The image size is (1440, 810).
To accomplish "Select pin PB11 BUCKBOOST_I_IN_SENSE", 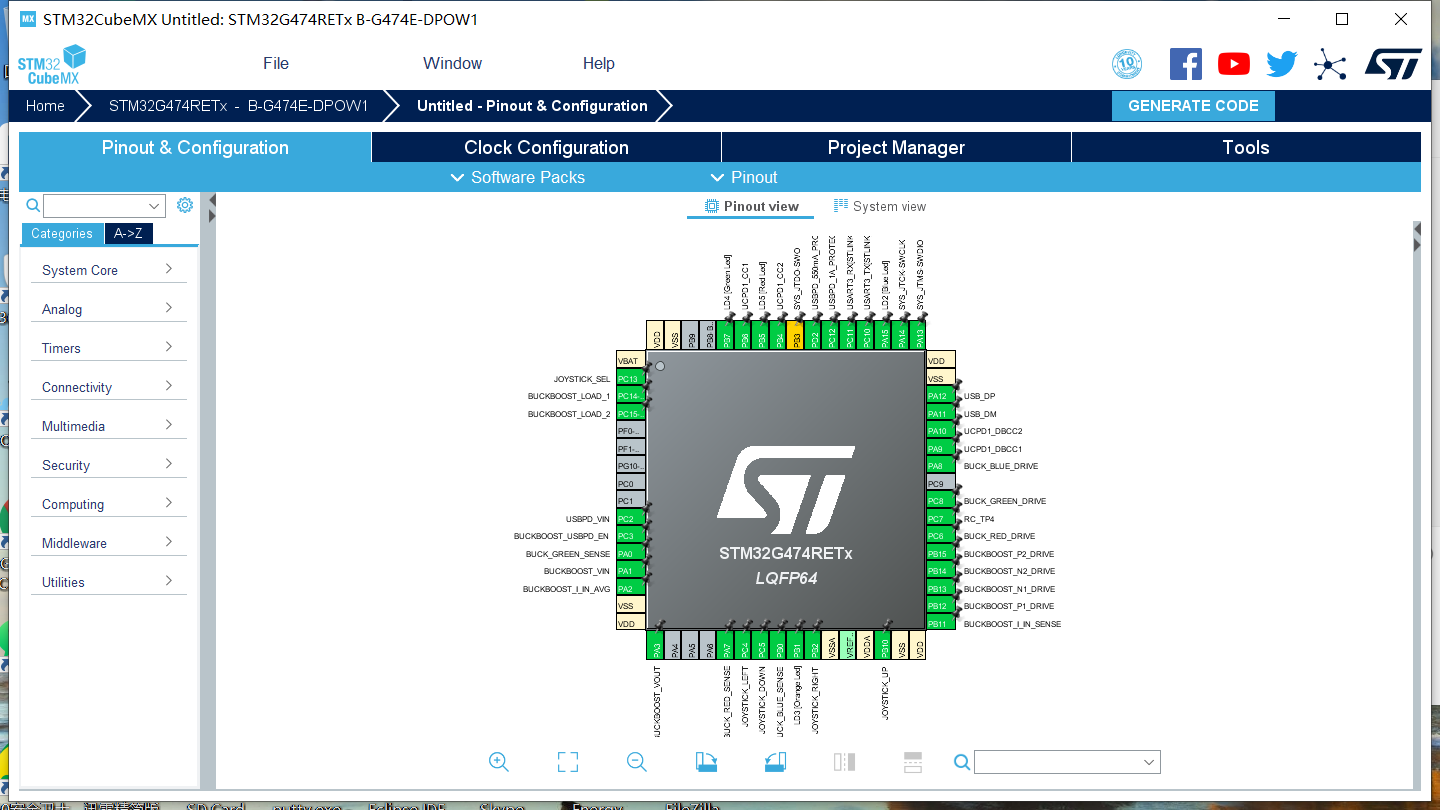I will (x=940, y=624).
